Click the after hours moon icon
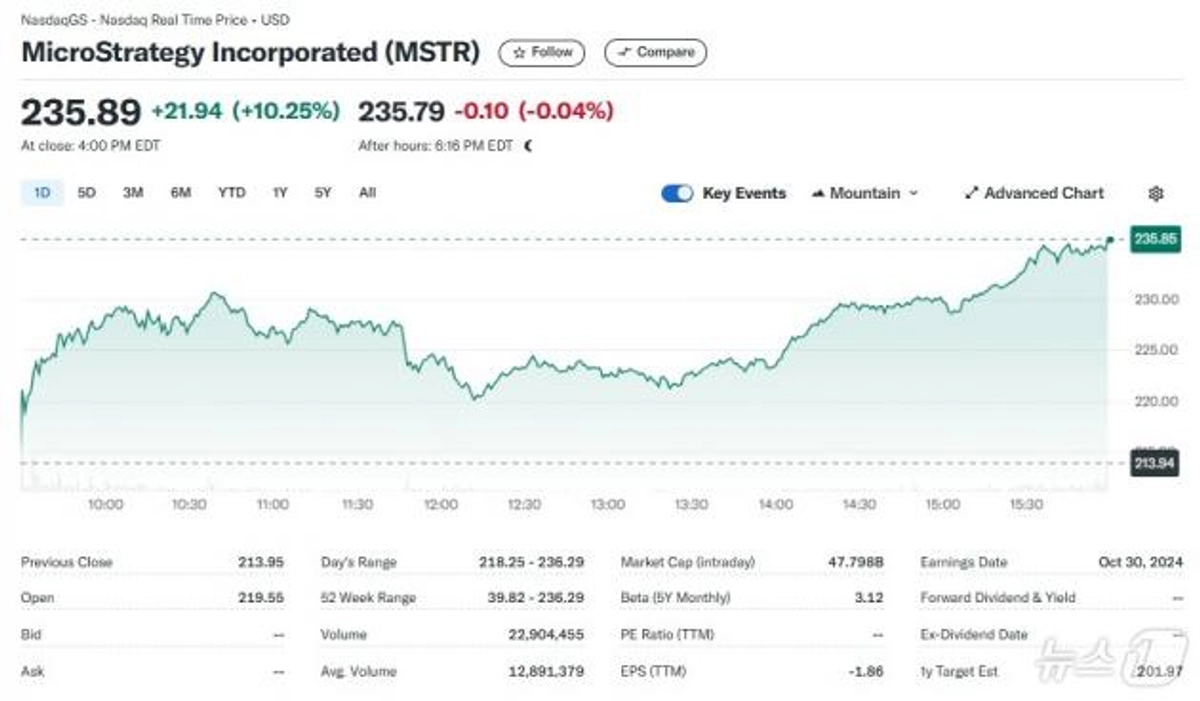This screenshot has width=1200, height=701. tap(528, 146)
